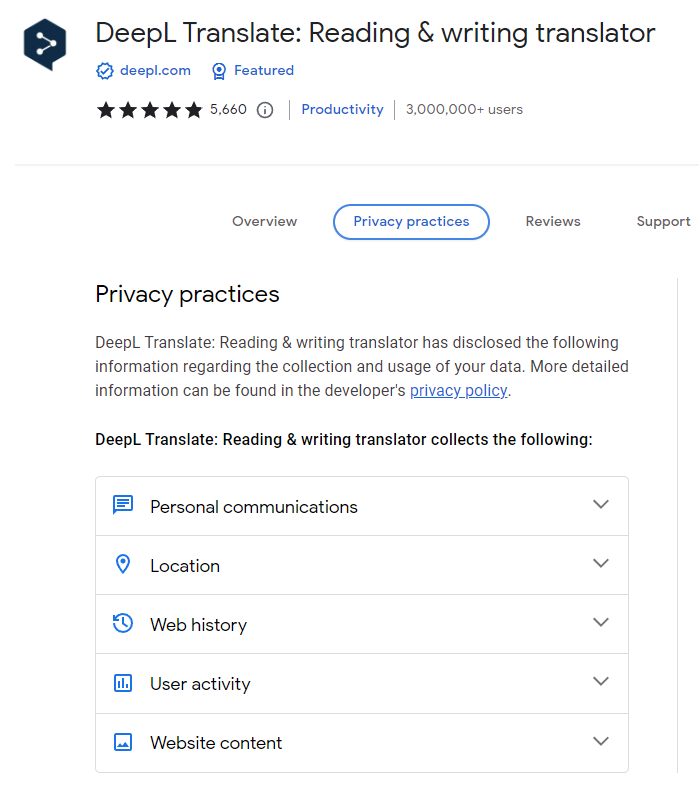
Task: Switch to the Overview tab
Action: click(x=264, y=221)
